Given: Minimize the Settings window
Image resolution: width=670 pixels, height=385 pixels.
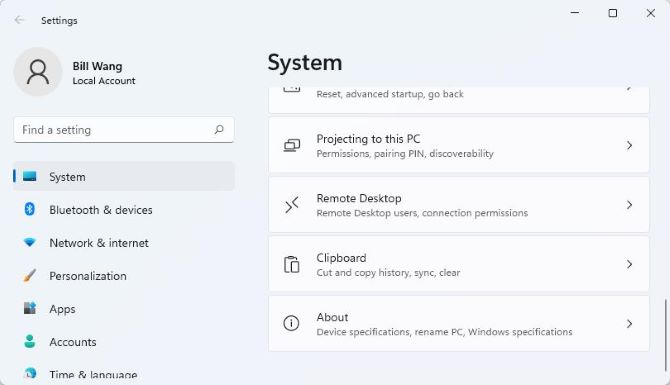Looking at the screenshot, I should pos(575,13).
